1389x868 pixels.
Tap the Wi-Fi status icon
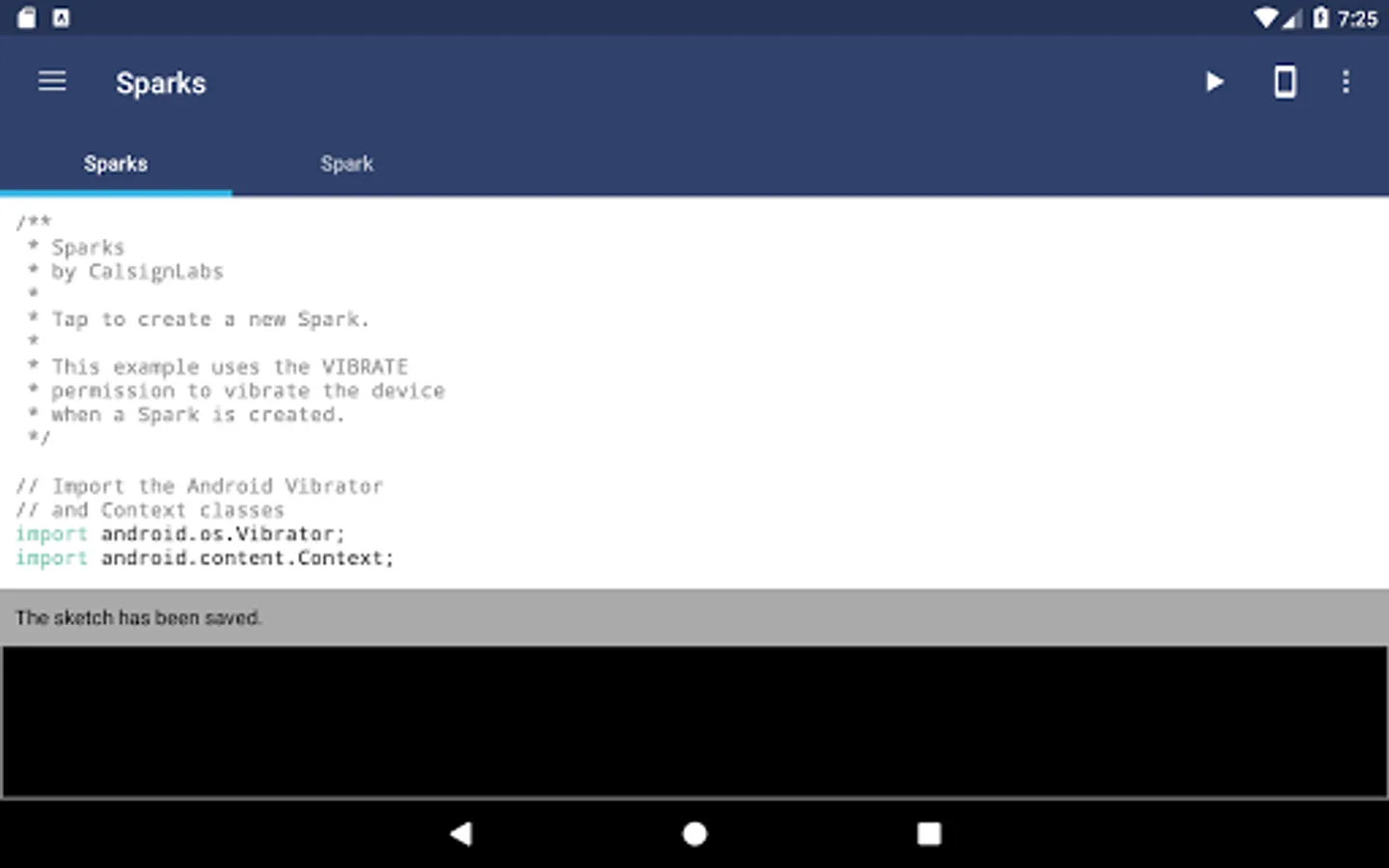(x=1265, y=18)
